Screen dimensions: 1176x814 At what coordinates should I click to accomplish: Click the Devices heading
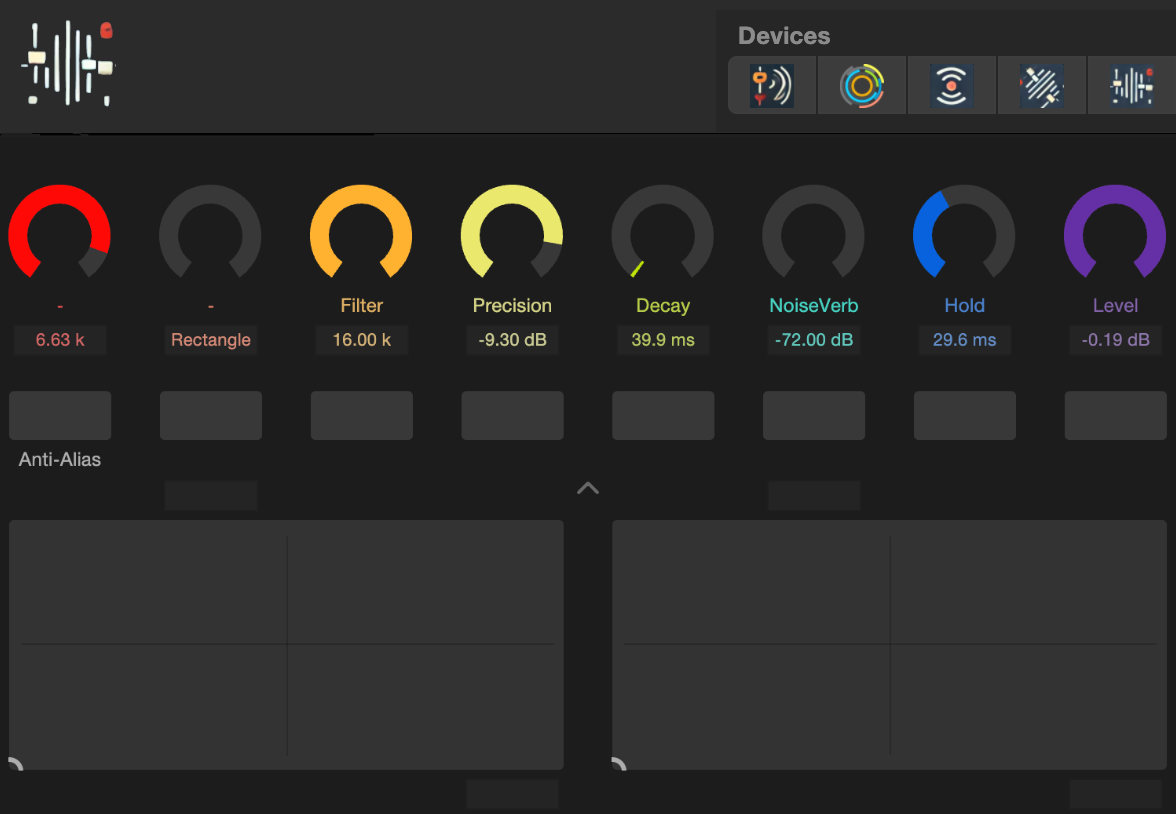pos(784,36)
